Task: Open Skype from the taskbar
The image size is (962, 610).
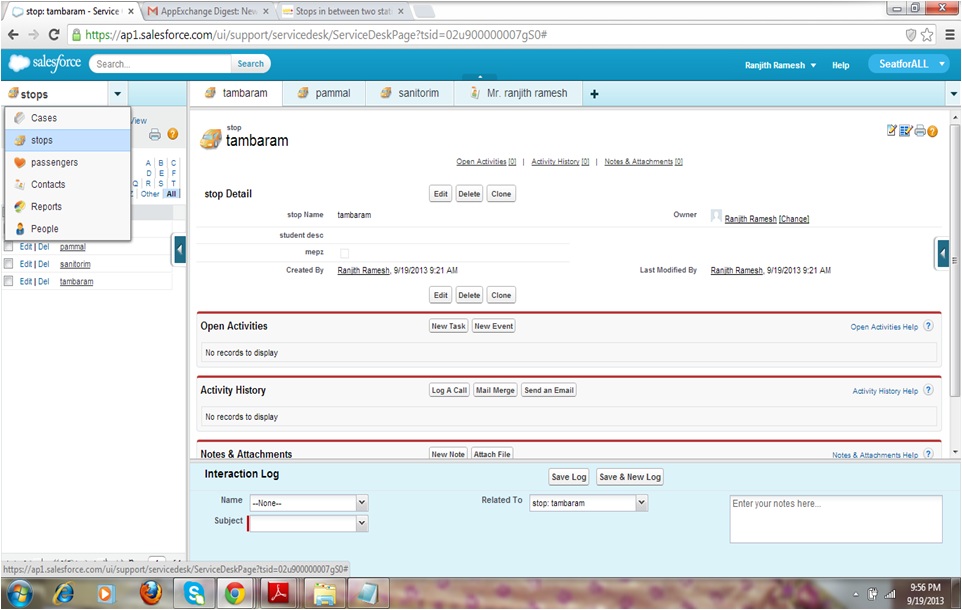Action: [x=194, y=593]
